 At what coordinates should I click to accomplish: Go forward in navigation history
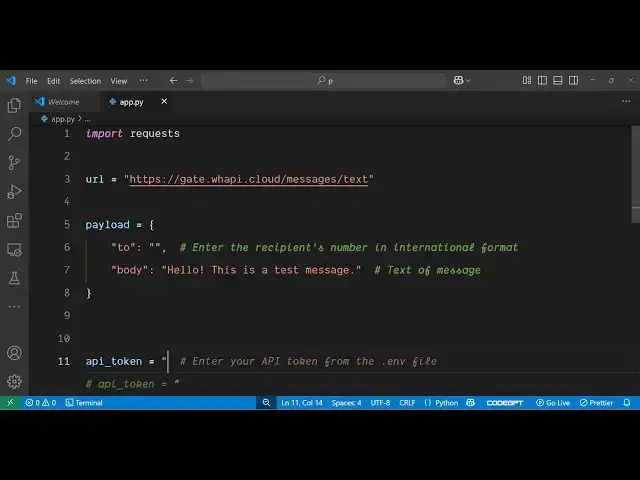pos(190,80)
